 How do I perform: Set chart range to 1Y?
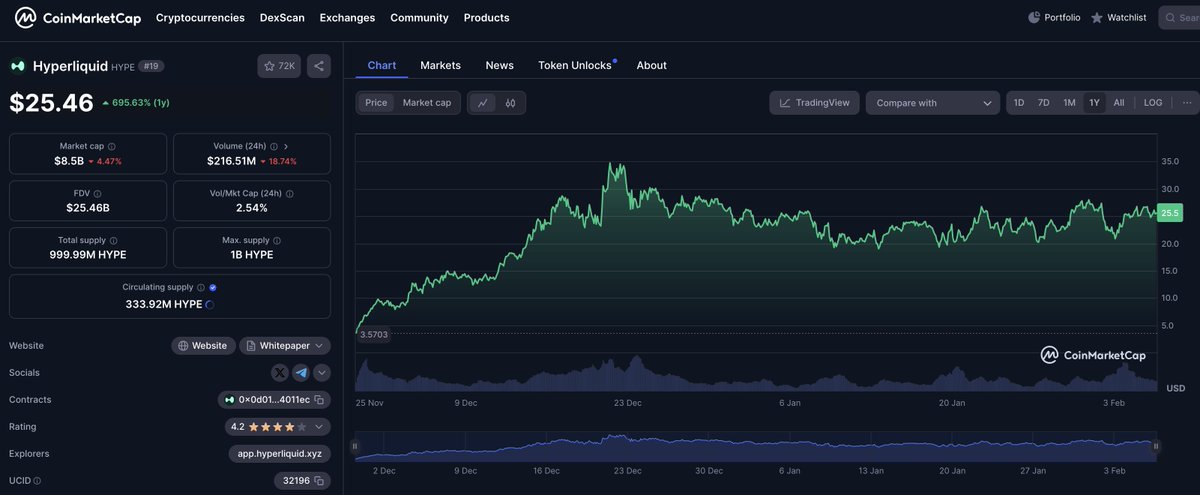tap(1094, 103)
